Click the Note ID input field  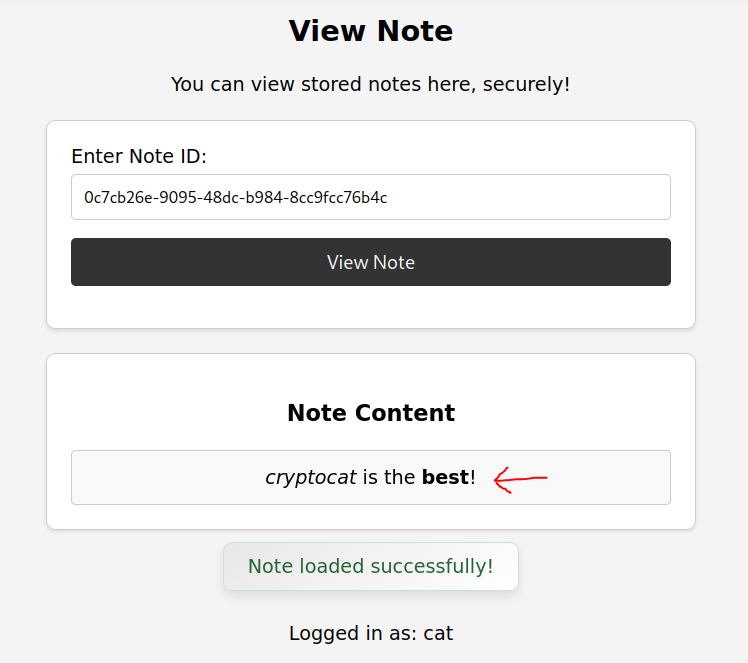click(x=370, y=197)
